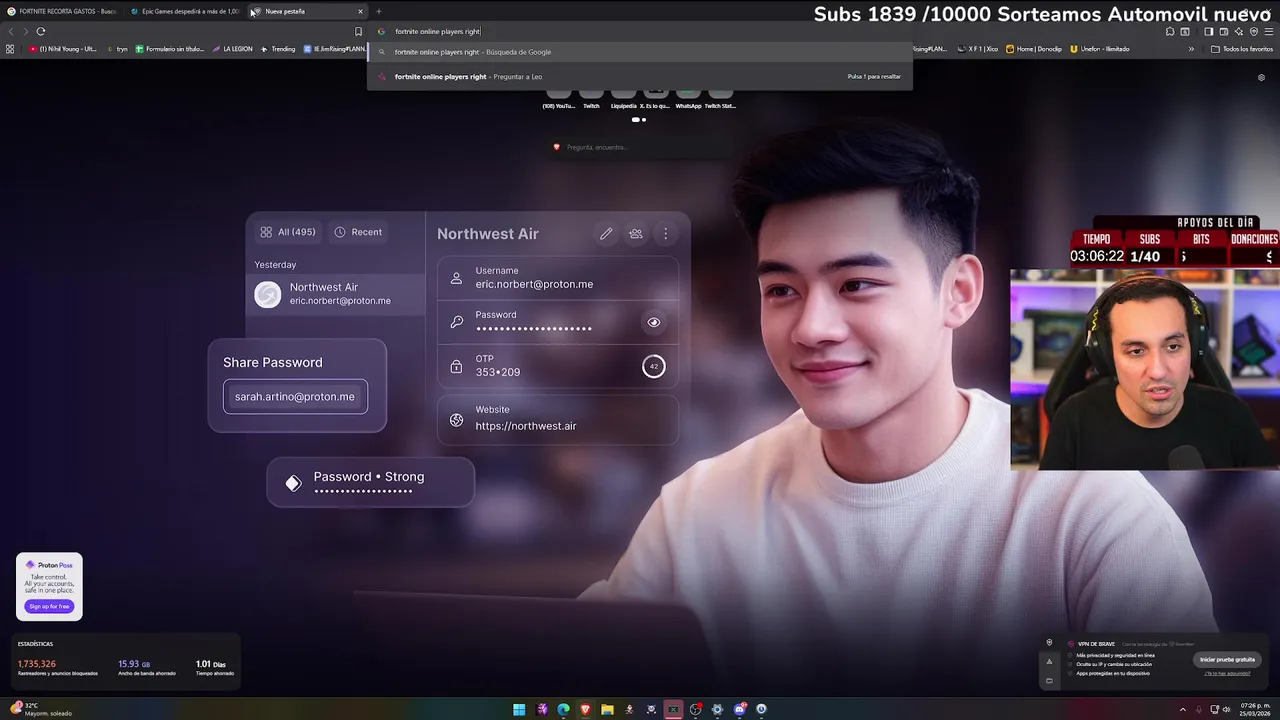Click ¿Ya te has suscrito? link
Viewport: 1280px width, 720px height.
[x=1229, y=674]
